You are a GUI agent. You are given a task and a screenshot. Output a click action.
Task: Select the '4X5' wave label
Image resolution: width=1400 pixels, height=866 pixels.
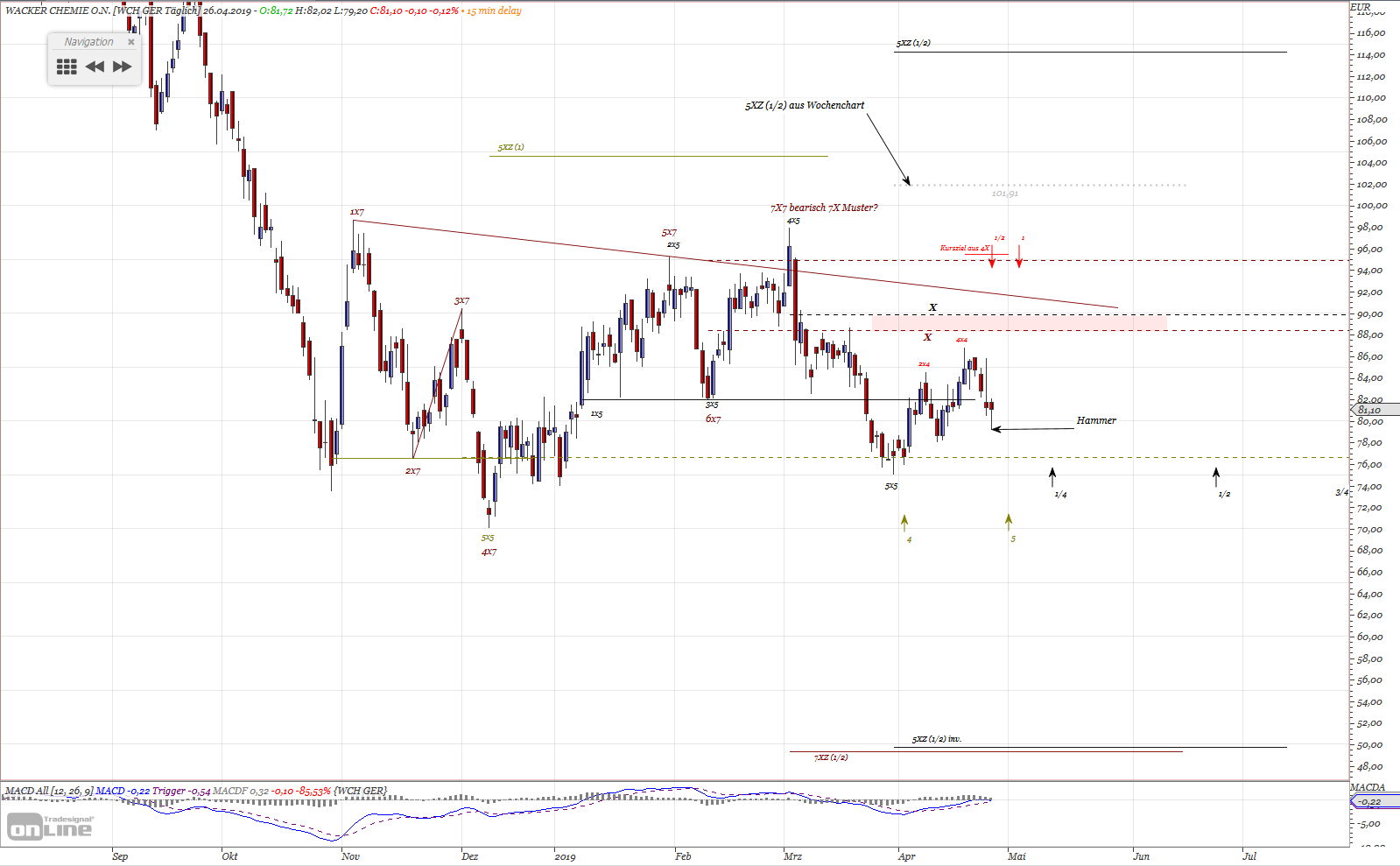793,221
